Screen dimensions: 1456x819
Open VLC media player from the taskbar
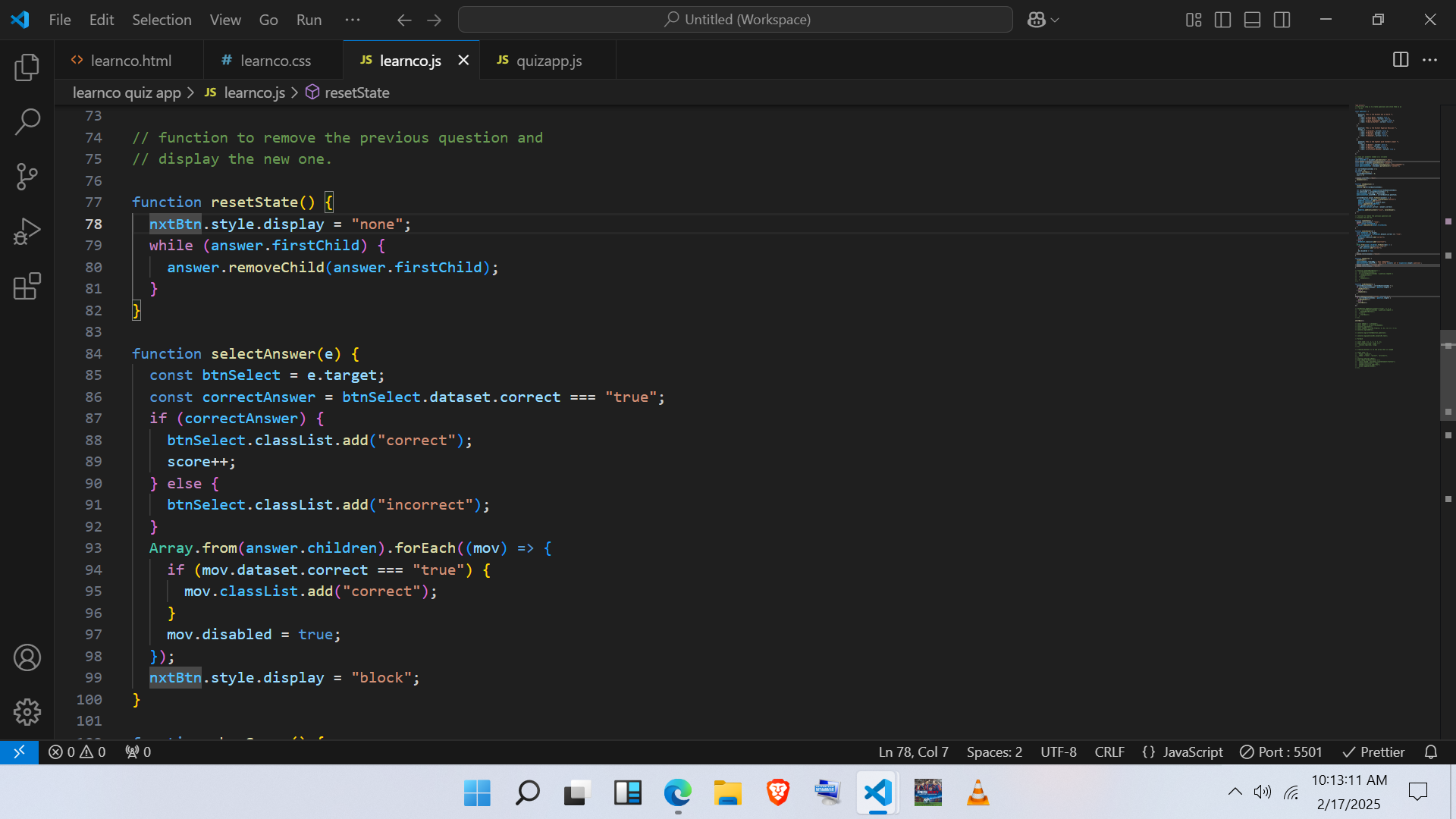click(977, 793)
